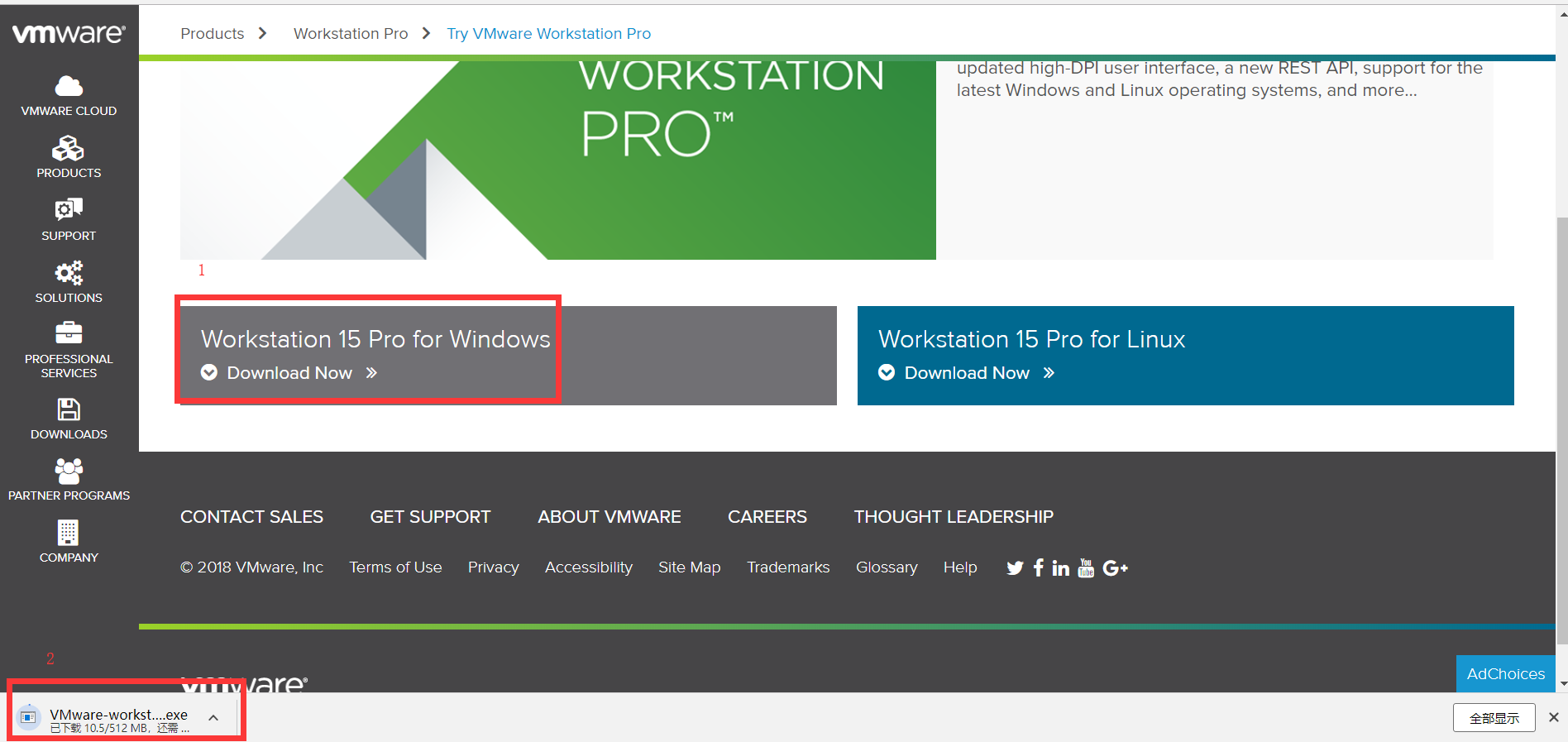Open the ABOUT VMWARE footer menu item
The height and width of the screenshot is (742, 1568).
coord(610,517)
